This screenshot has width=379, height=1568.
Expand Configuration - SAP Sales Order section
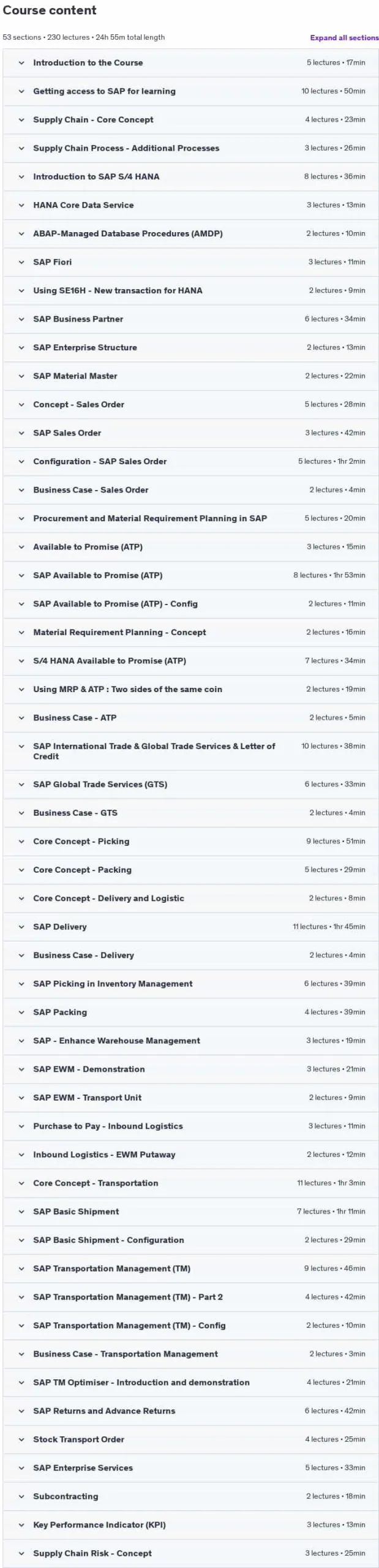pos(190,461)
